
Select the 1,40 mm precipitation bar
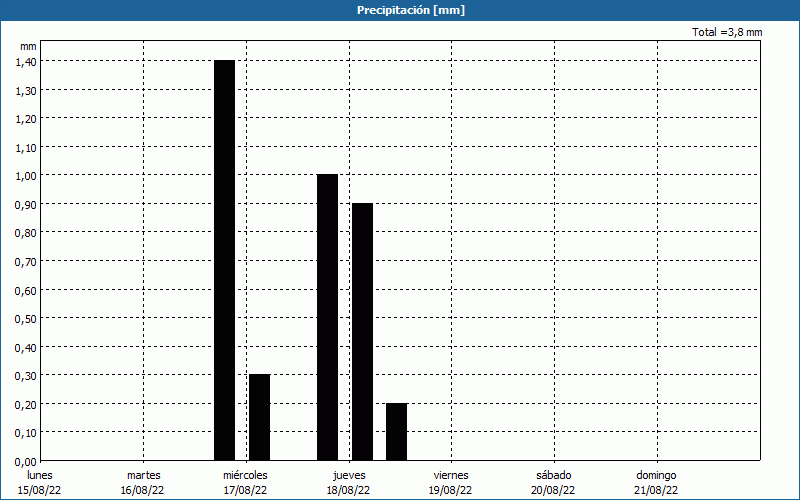[224, 260]
